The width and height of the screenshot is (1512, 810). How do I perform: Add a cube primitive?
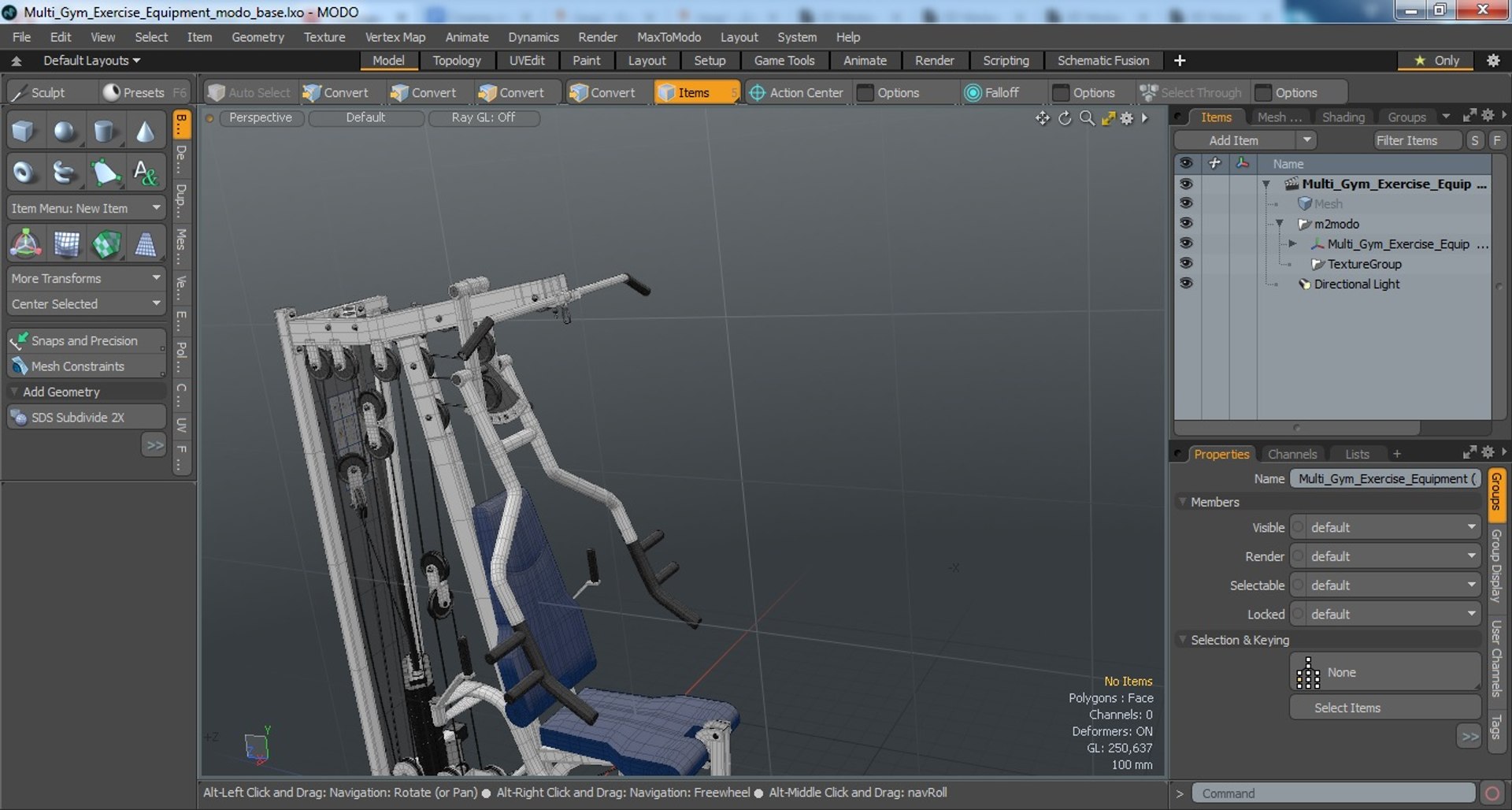point(24,132)
